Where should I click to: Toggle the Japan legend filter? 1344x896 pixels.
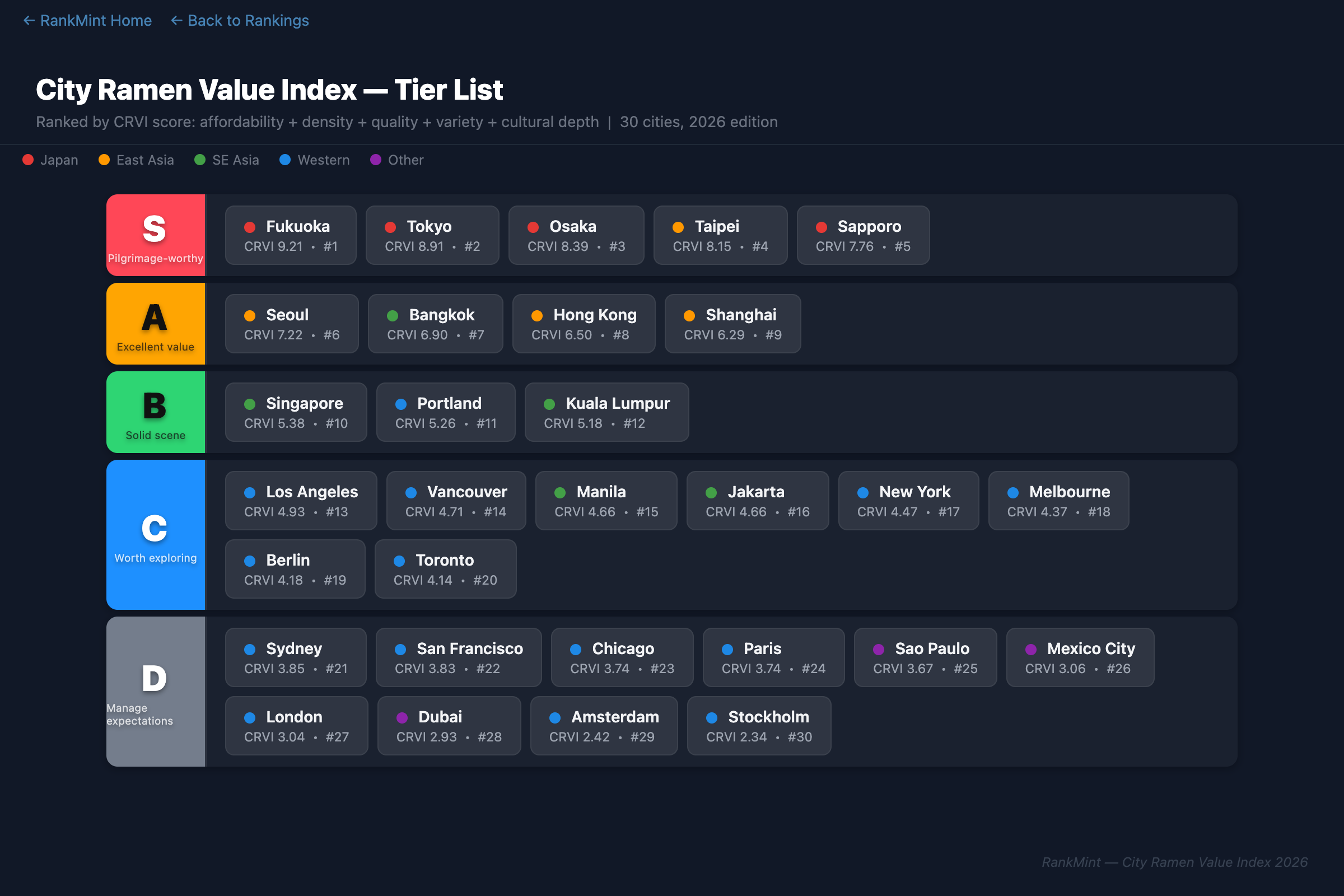(x=51, y=160)
